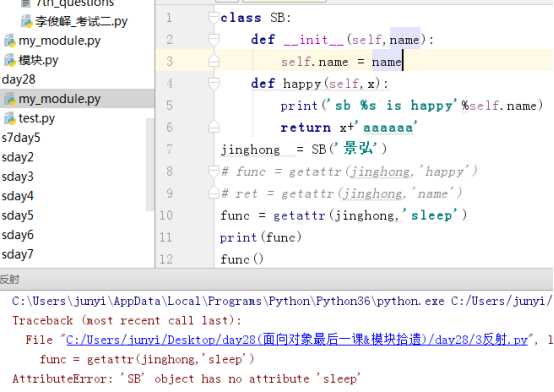Screen dimensions: 554x392
Task: Place cursor on 'class SB:' line
Action: [255, 17]
